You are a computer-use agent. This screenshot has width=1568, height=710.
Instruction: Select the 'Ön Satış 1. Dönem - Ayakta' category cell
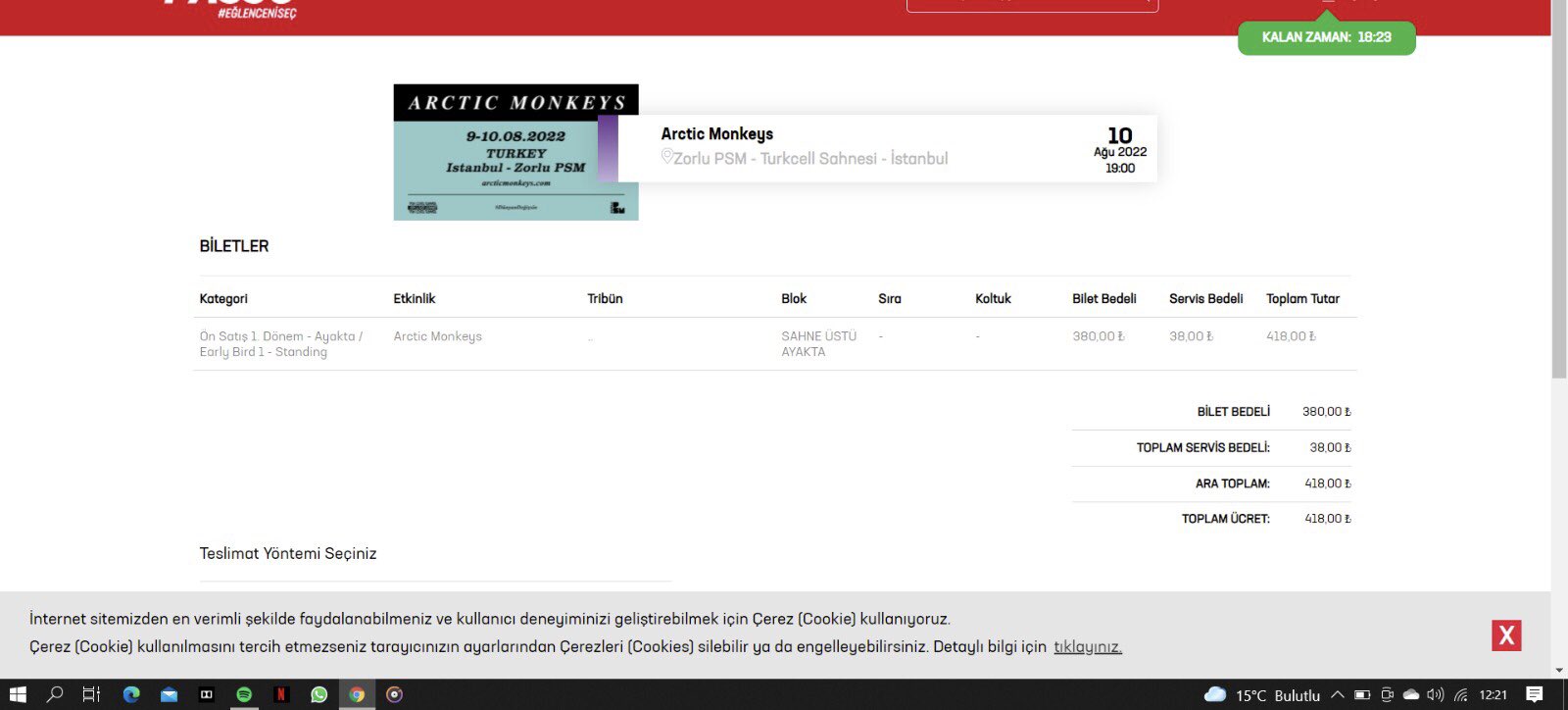(x=281, y=344)
